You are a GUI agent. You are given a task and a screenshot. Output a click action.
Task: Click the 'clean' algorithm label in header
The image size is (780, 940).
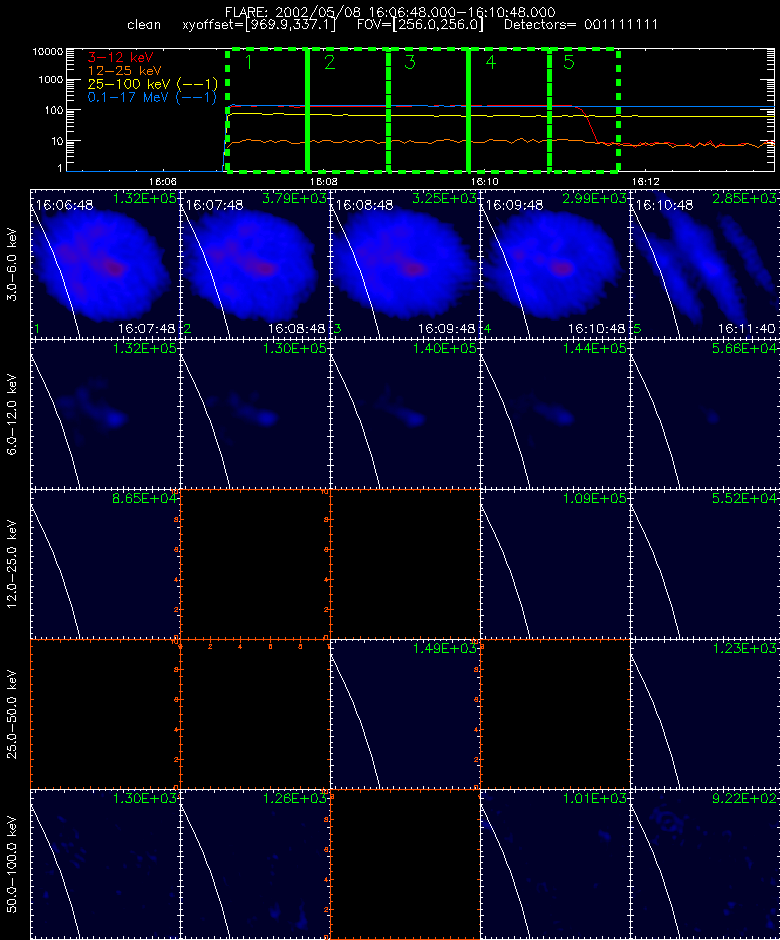tap(144, 25)
